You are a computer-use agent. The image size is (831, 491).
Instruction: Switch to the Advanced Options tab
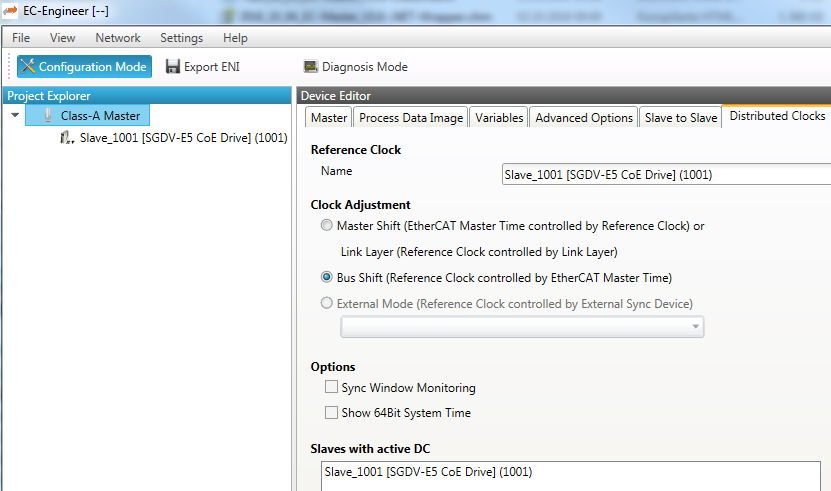(584, 118)
